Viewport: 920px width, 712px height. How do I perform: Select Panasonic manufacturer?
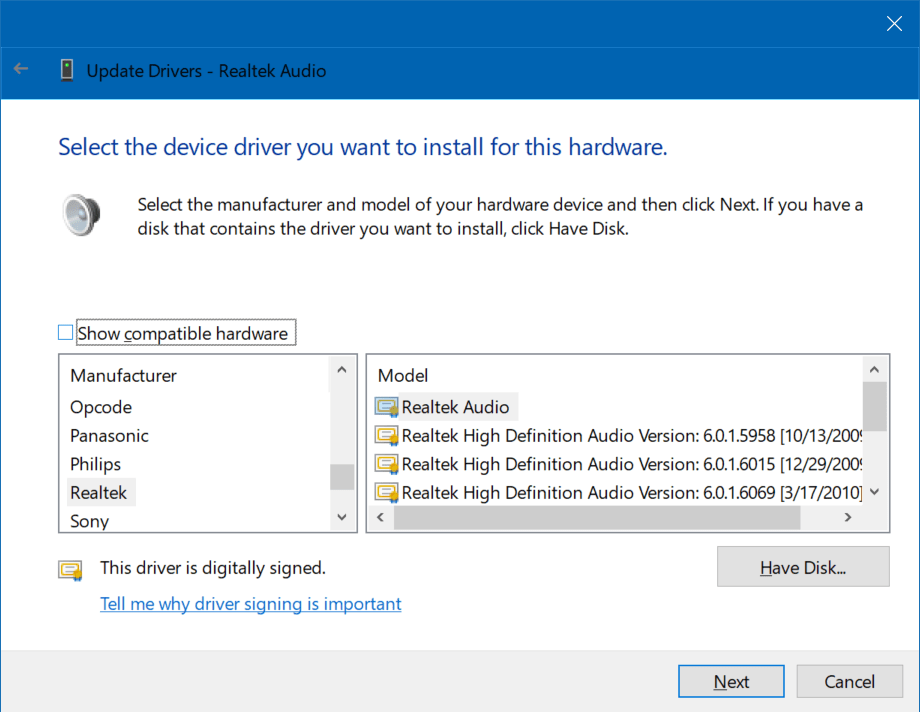[109, 436]
